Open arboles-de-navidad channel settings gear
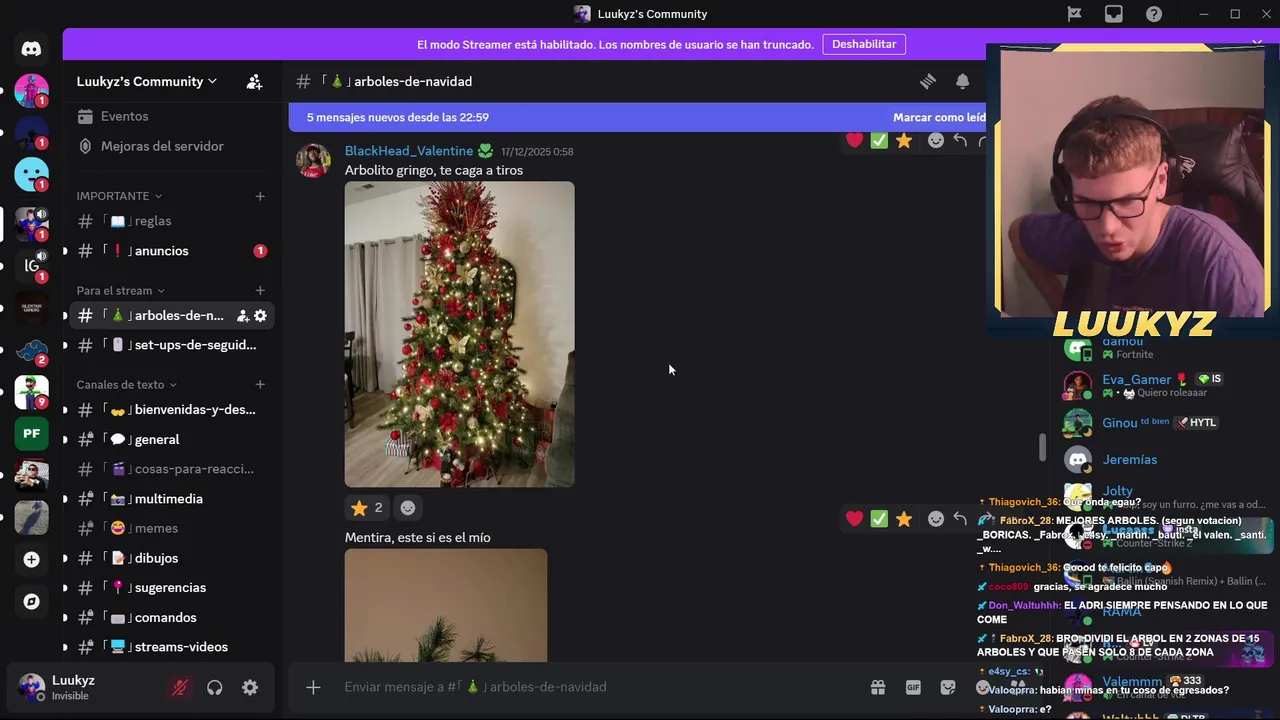Viewport: 1280px width, 720px height. pyautogui.click(x=260, y=316)
